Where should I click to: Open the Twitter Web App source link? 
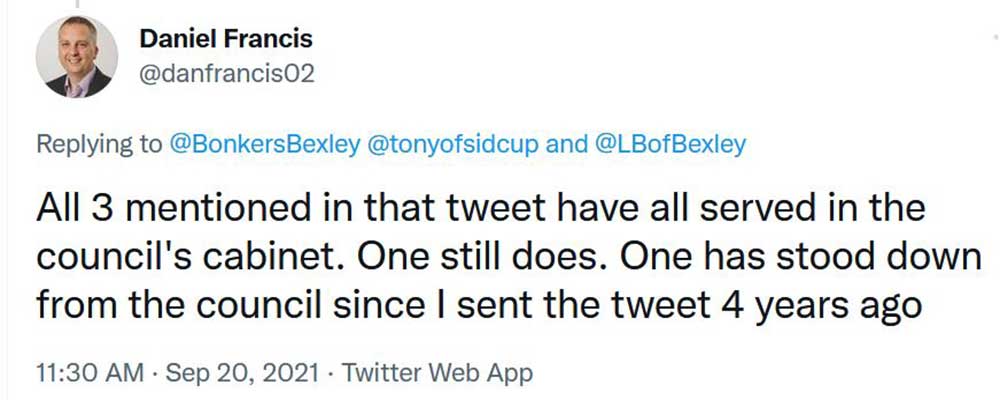coord(437,373)
